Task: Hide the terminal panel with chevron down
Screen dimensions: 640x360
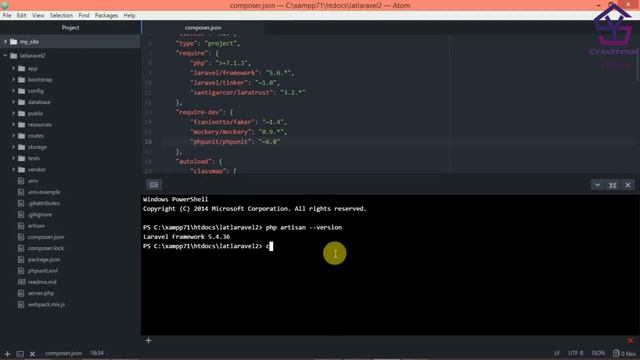Action: point(598,185)
